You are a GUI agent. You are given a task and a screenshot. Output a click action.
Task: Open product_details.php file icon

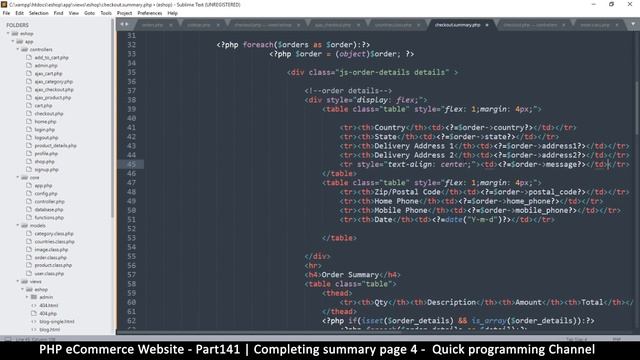[x=29, y=145]
